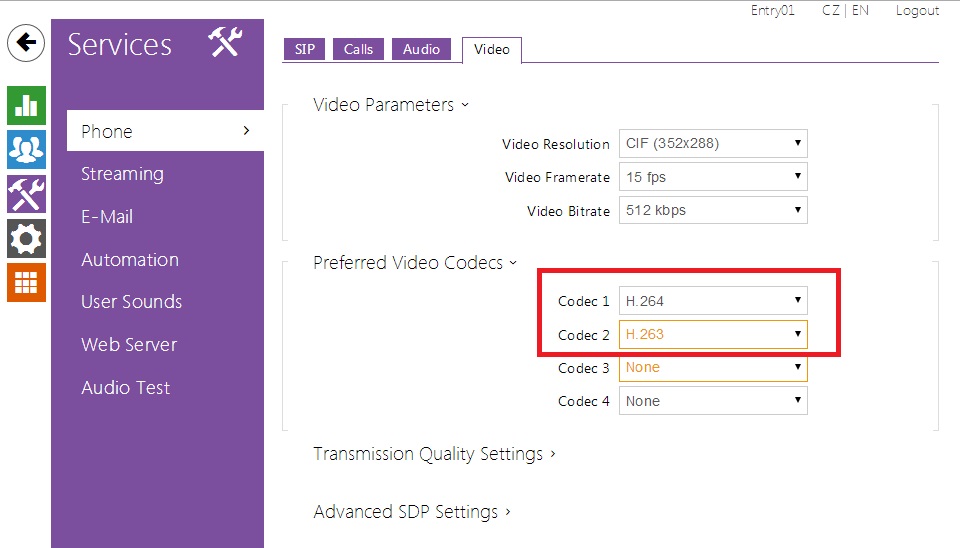The image size is (960, 548).
Task: Click the back arrow icon
Action: click(x=26, y=43)
